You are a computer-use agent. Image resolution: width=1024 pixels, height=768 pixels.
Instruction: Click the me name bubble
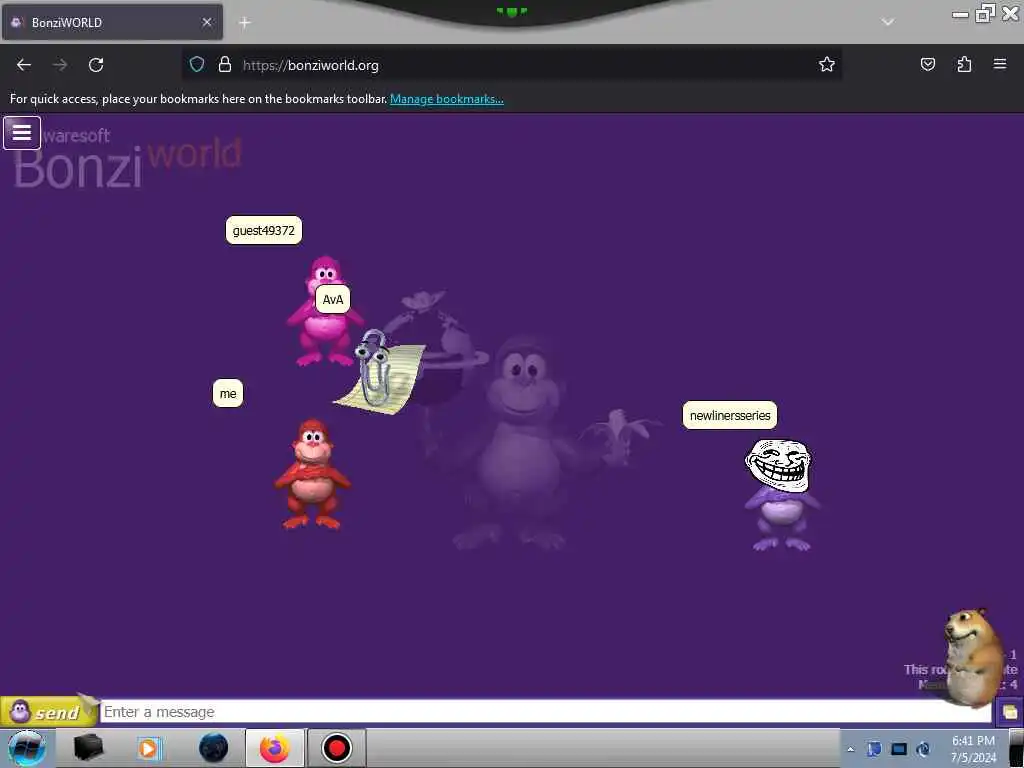coord(228,394)
